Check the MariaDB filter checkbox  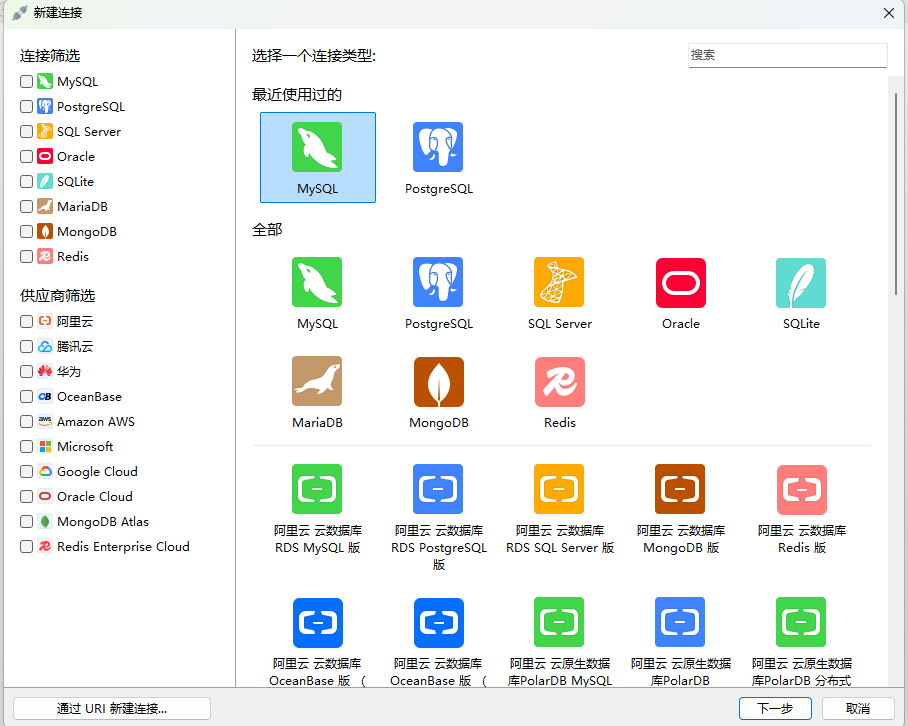pos(26,206)
